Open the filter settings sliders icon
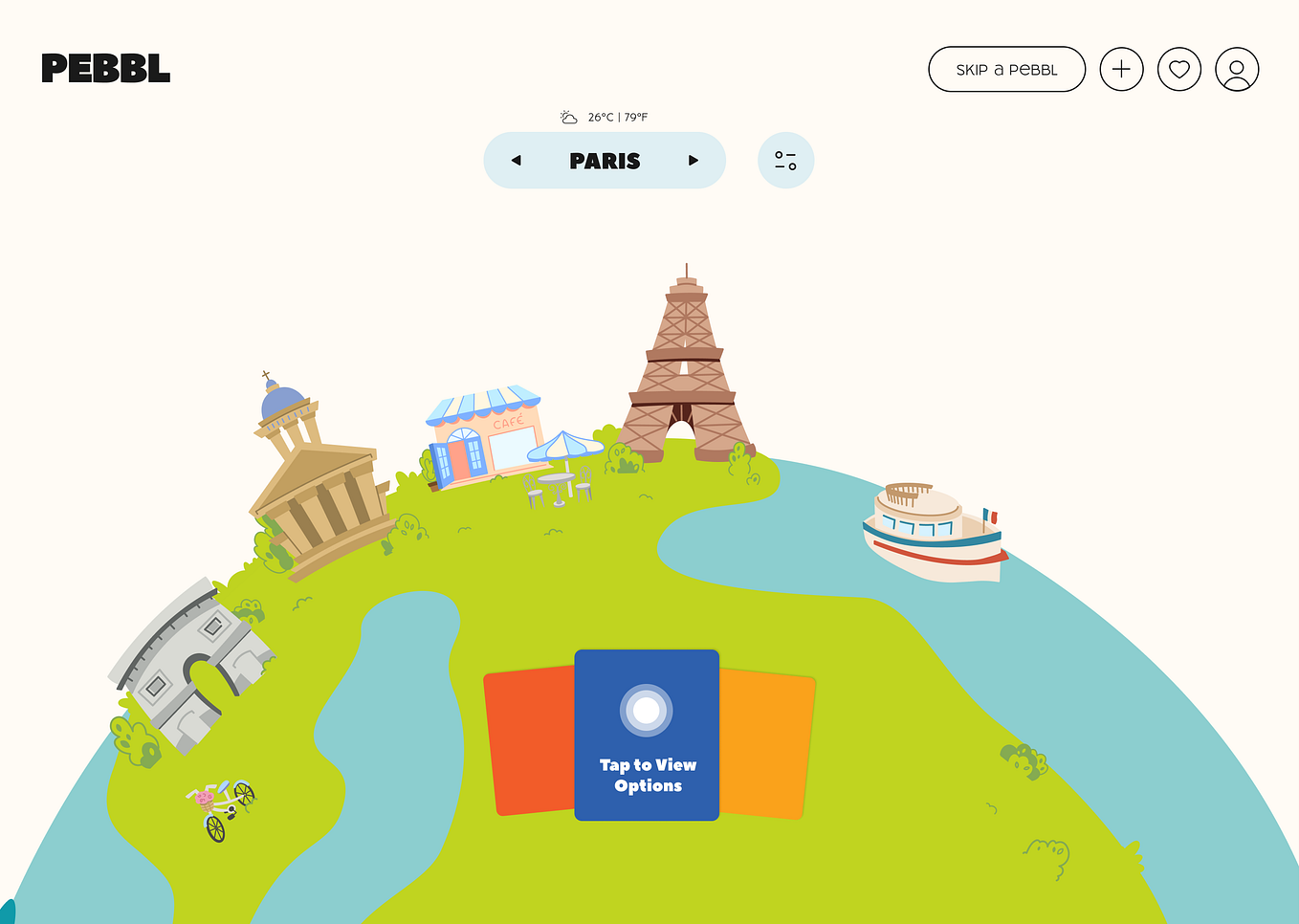The image size is (1299, 924). point(785,161)
